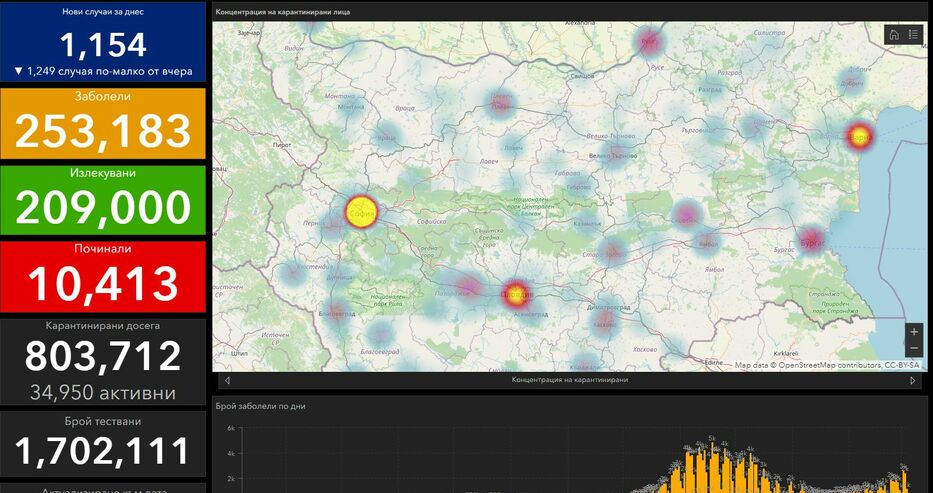Viewport: 933px width, 493px height.
Task: Click the 5k peak bar in chart
Action: click(x=712, y=467)
